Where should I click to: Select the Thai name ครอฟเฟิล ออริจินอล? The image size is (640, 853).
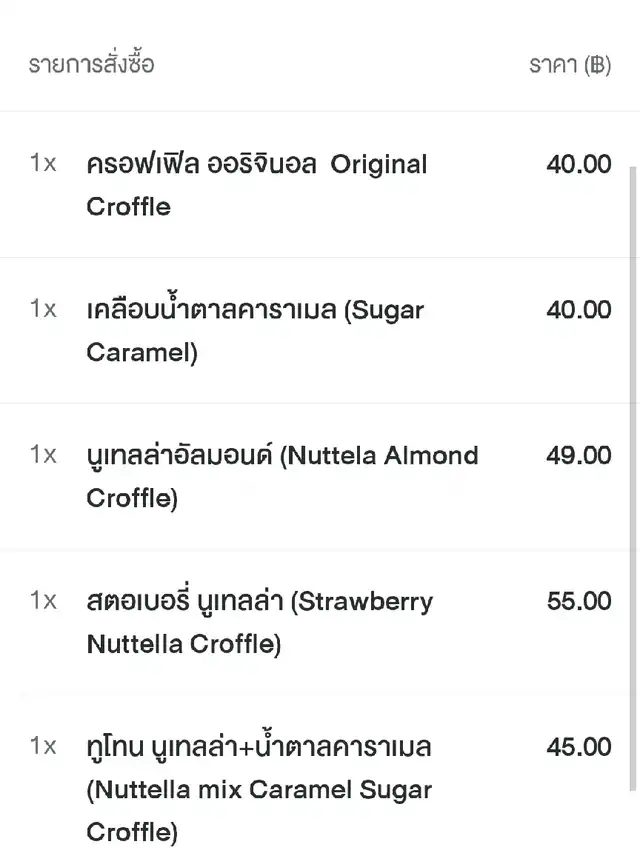(202, 164)
